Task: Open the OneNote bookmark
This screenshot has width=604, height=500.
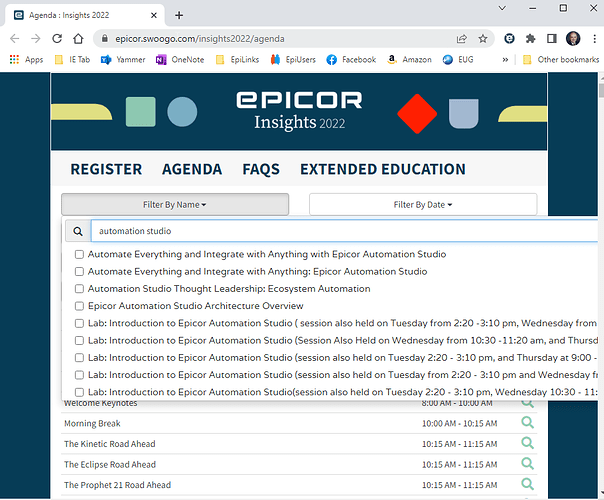Action: point(180,60)
